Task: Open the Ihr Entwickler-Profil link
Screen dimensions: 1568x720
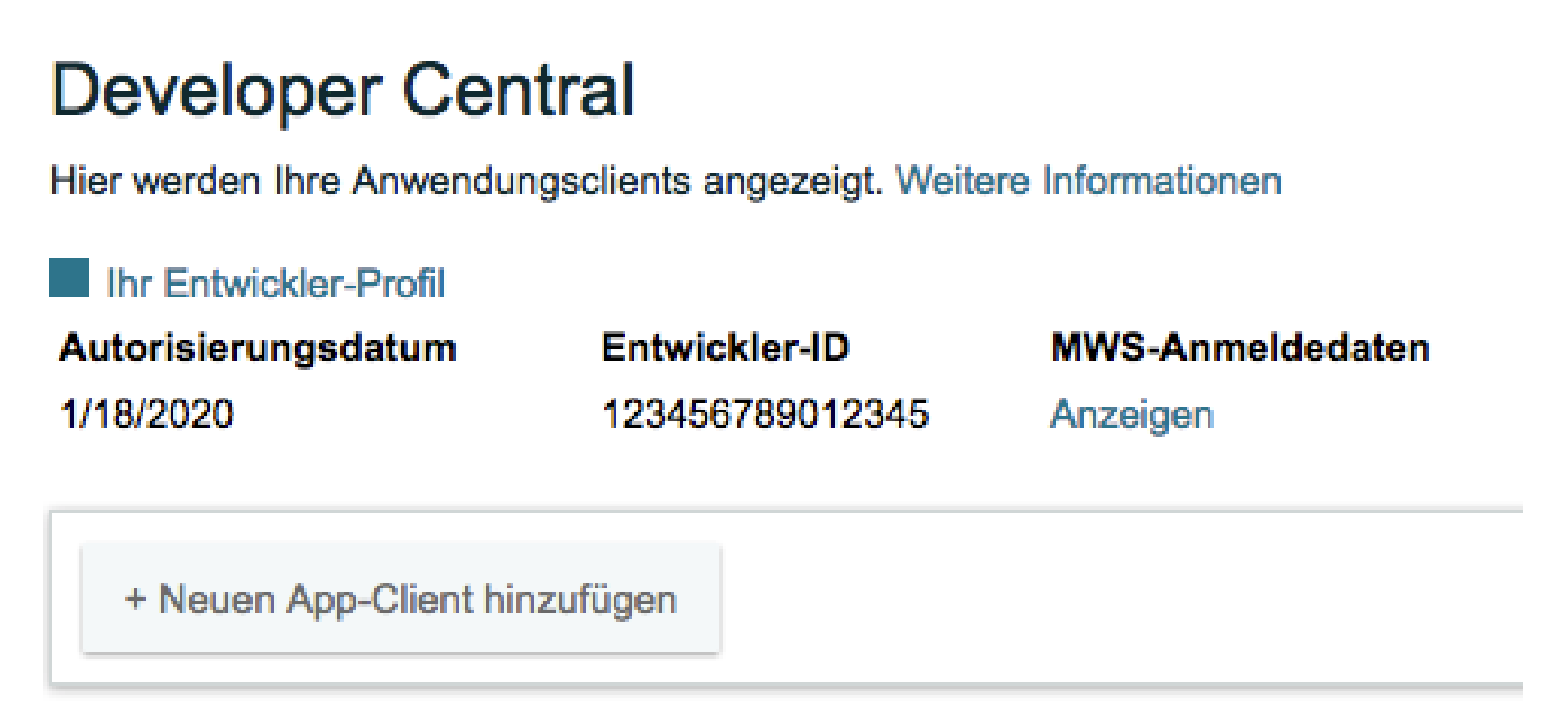Action: click(x=275, y=284)
